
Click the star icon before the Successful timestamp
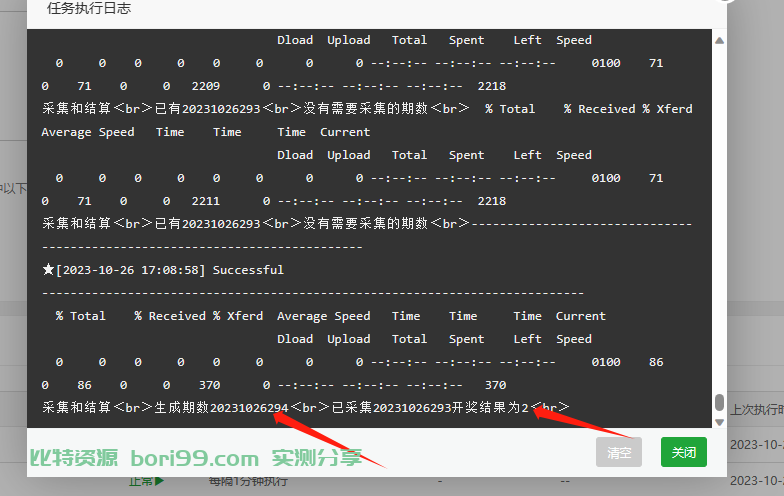(48, 270)
